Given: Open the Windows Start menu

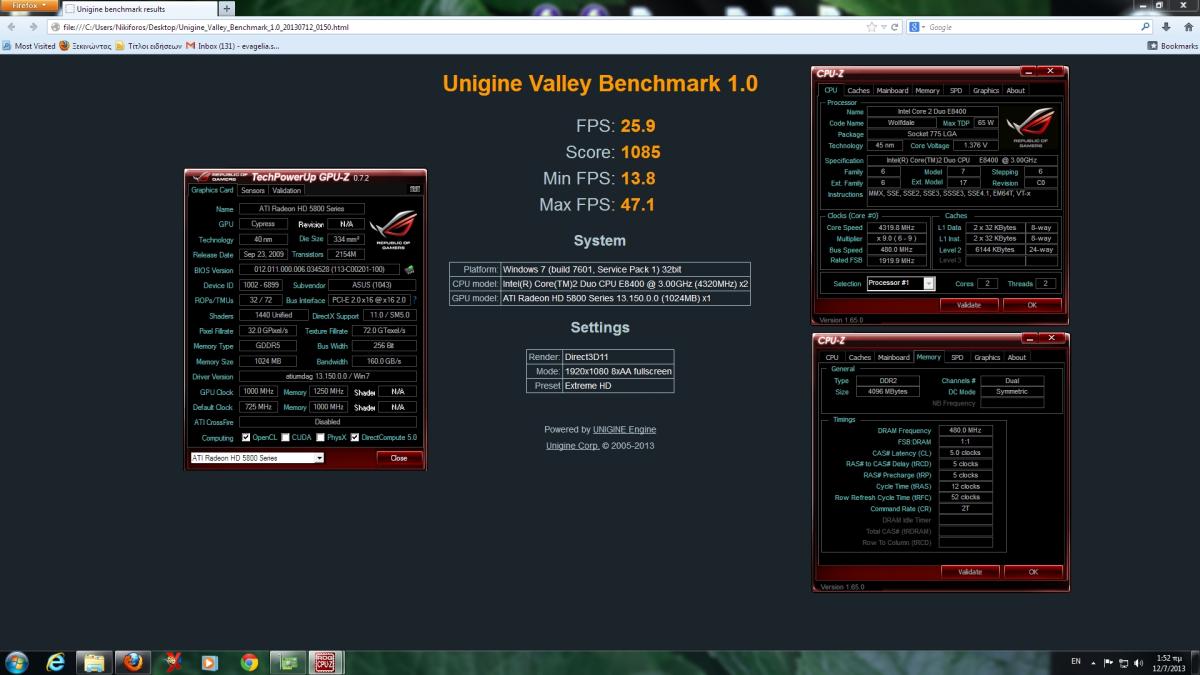Looking at the screenshot, I should [x=17, y=662].
